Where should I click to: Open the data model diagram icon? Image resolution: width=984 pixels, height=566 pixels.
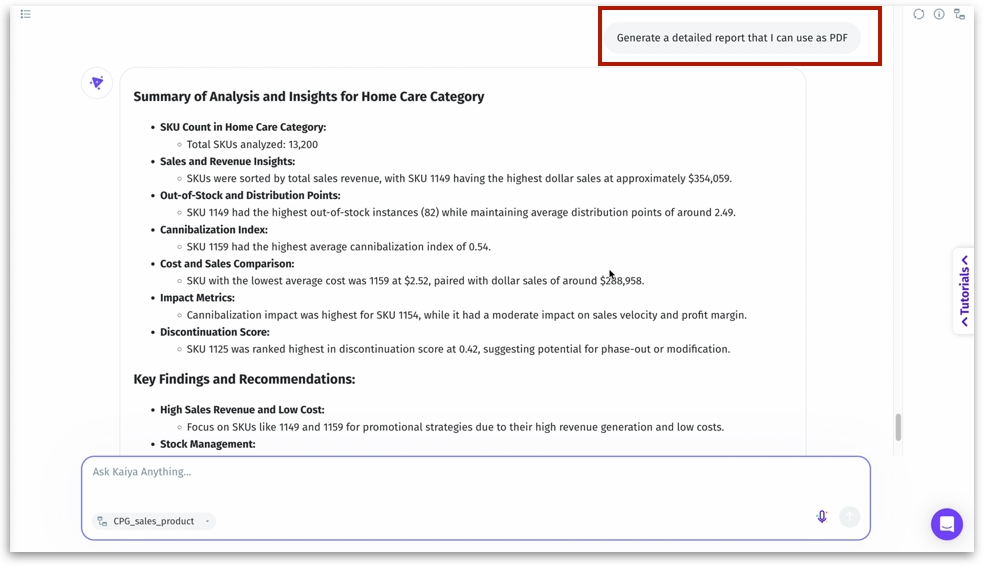click(x=959, y=14)
